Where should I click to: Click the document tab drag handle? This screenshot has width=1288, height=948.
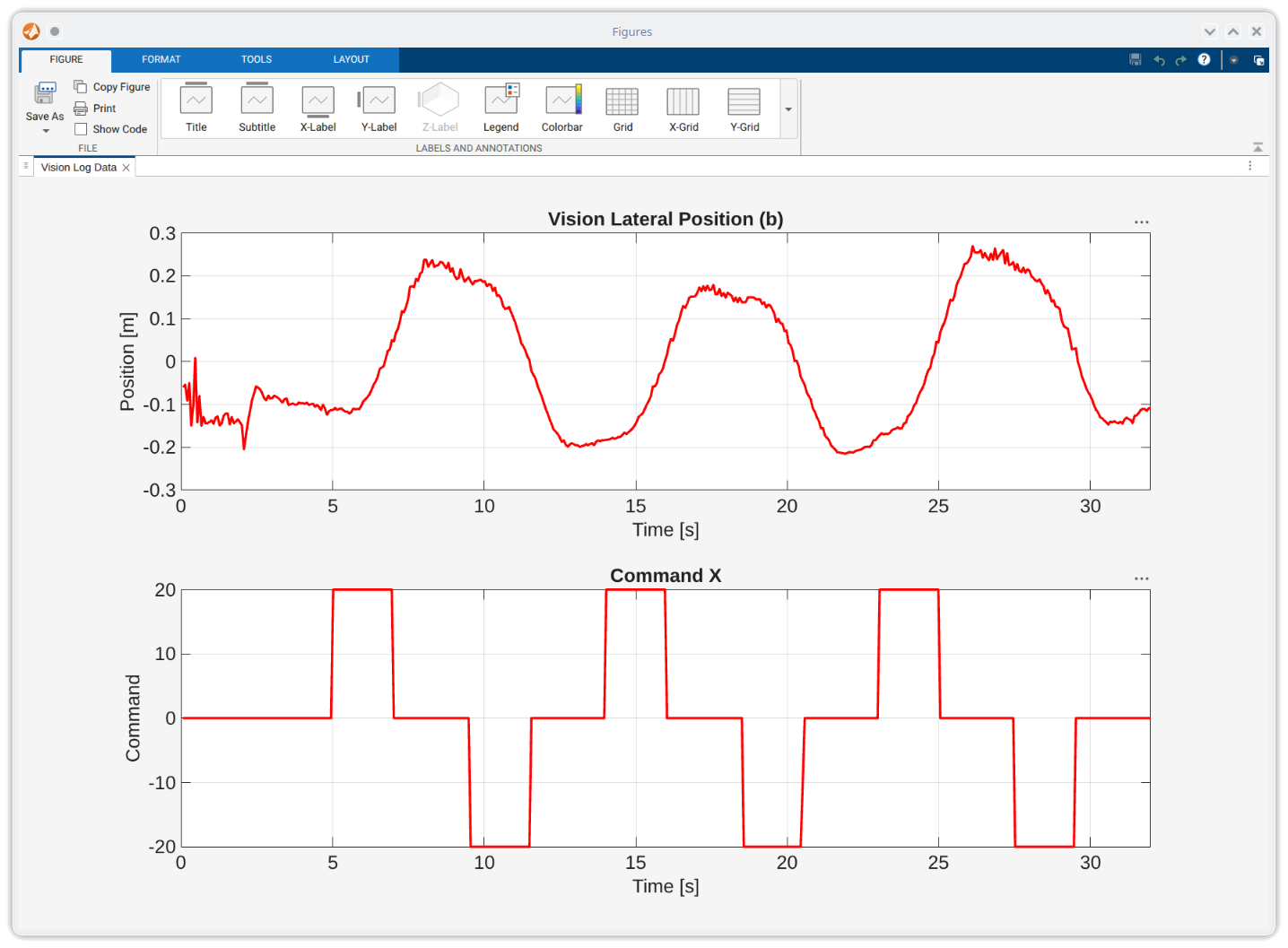coord(26,166)
